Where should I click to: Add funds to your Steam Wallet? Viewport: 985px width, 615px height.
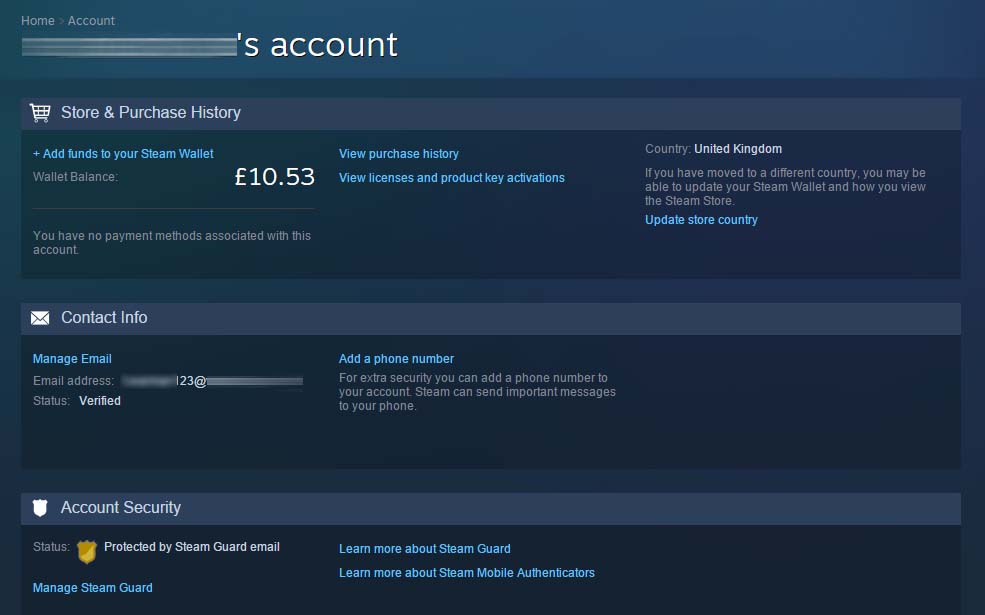click(123, 154)
